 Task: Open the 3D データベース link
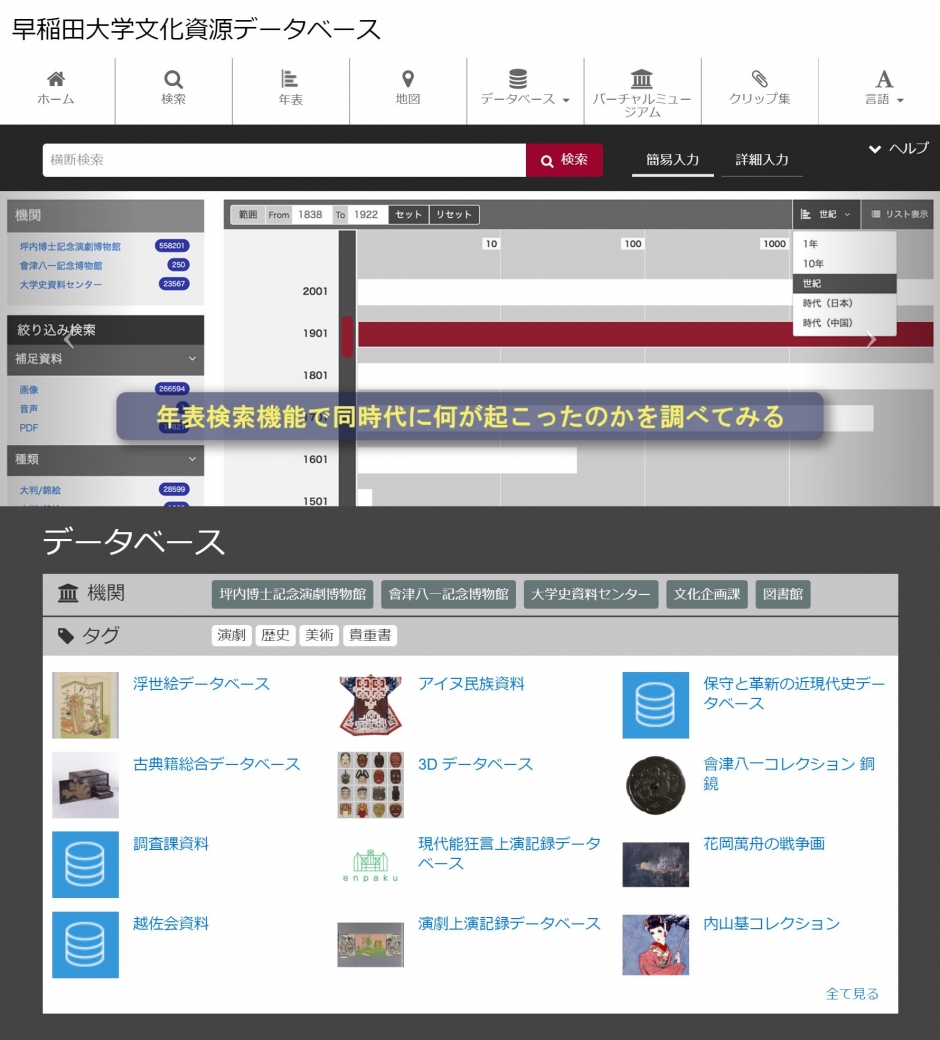tap(476, 764)
